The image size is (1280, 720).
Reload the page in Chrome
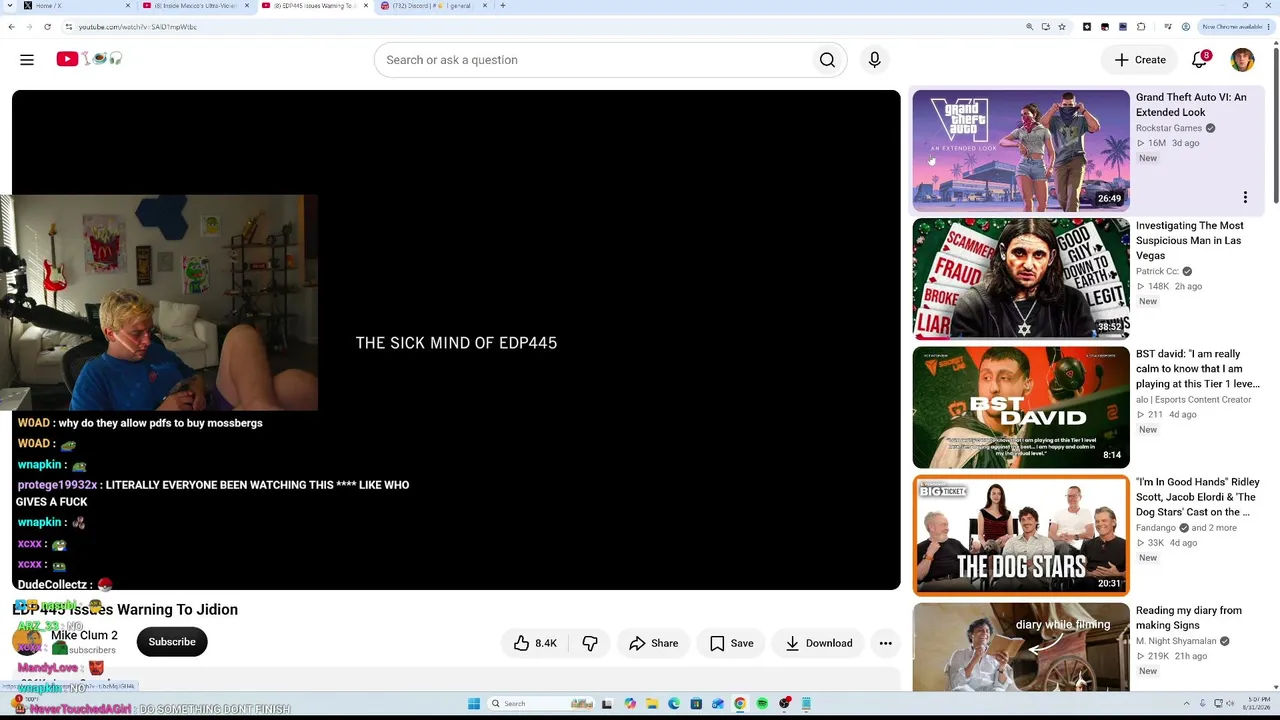point(47,27)
